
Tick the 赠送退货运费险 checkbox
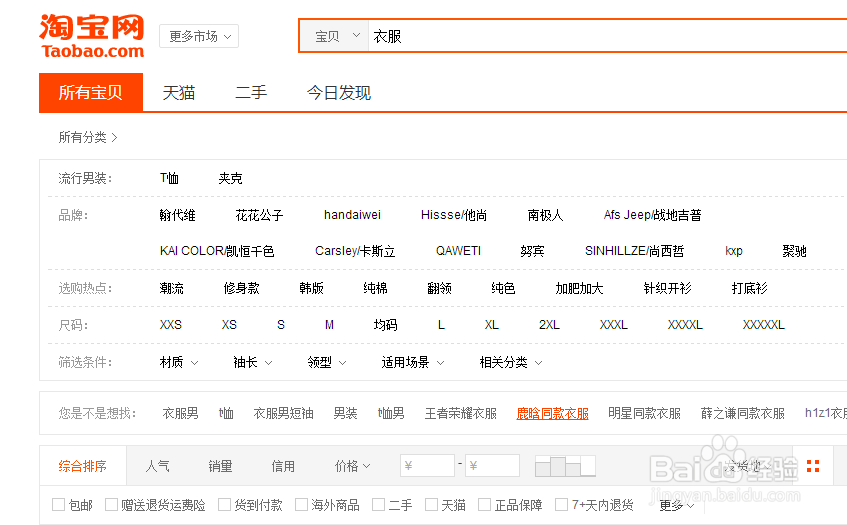[111, 504]
